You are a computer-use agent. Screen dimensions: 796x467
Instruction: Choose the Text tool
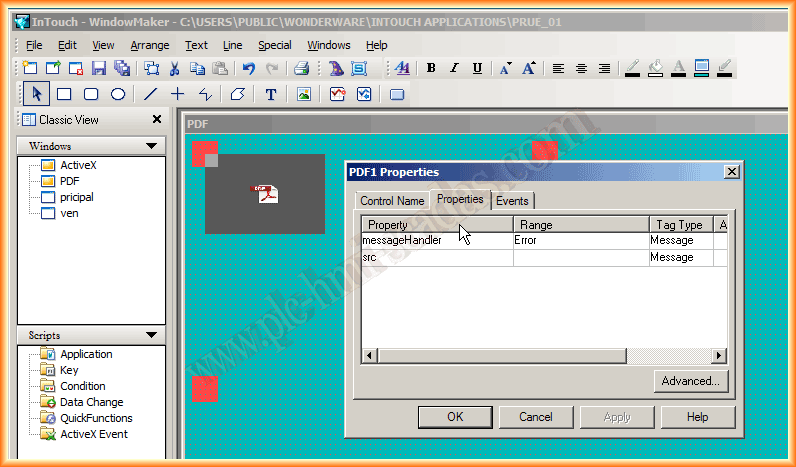[x=270, y=94]
